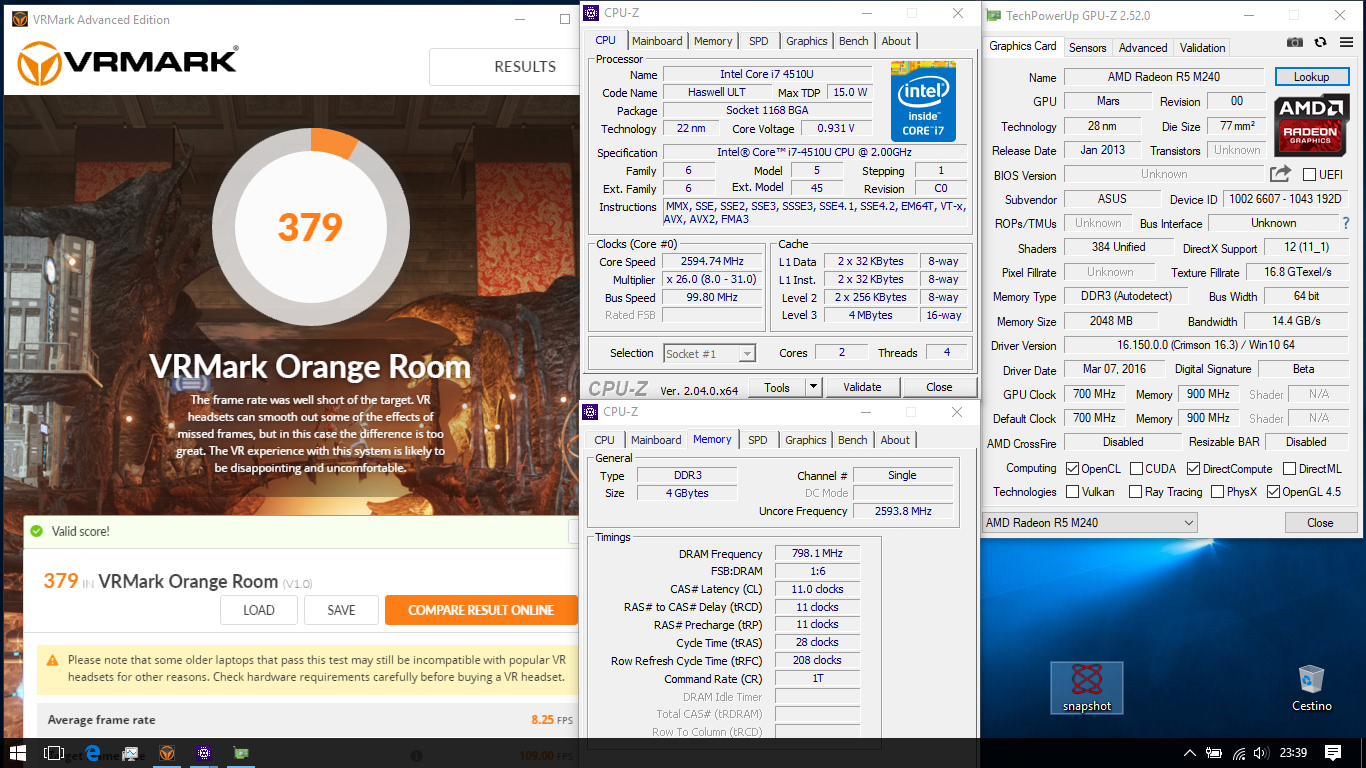Click the Wi-Fi network tray icon

[1239, 753]
